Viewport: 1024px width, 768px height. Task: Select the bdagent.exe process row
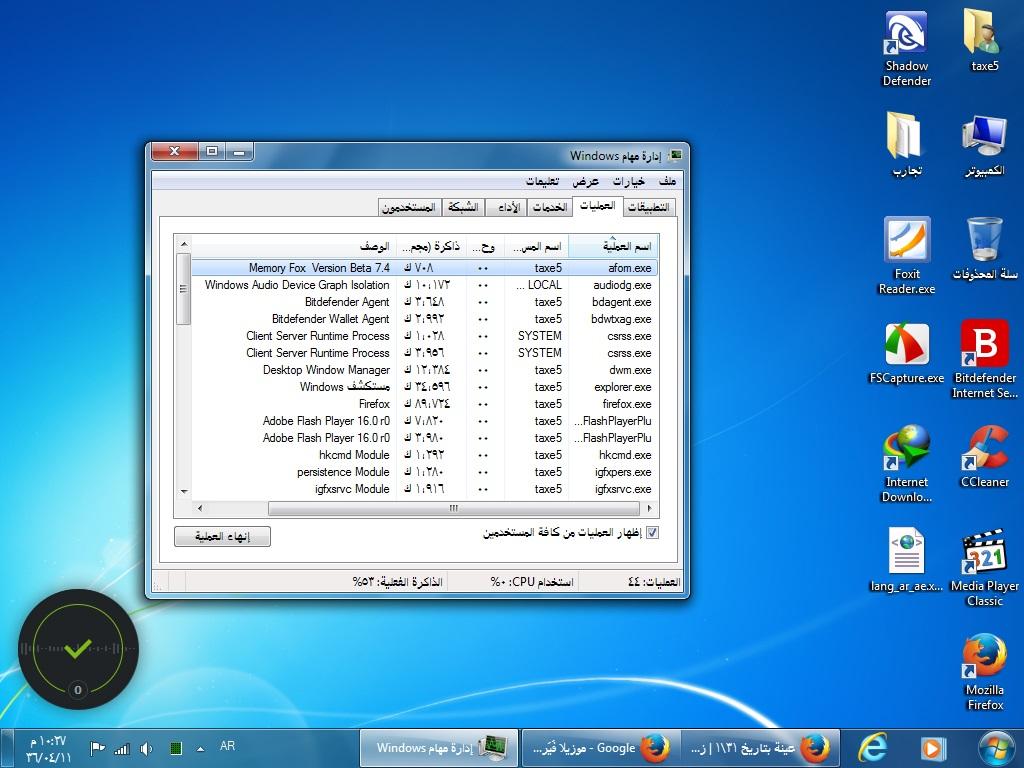tap(424, 302)
